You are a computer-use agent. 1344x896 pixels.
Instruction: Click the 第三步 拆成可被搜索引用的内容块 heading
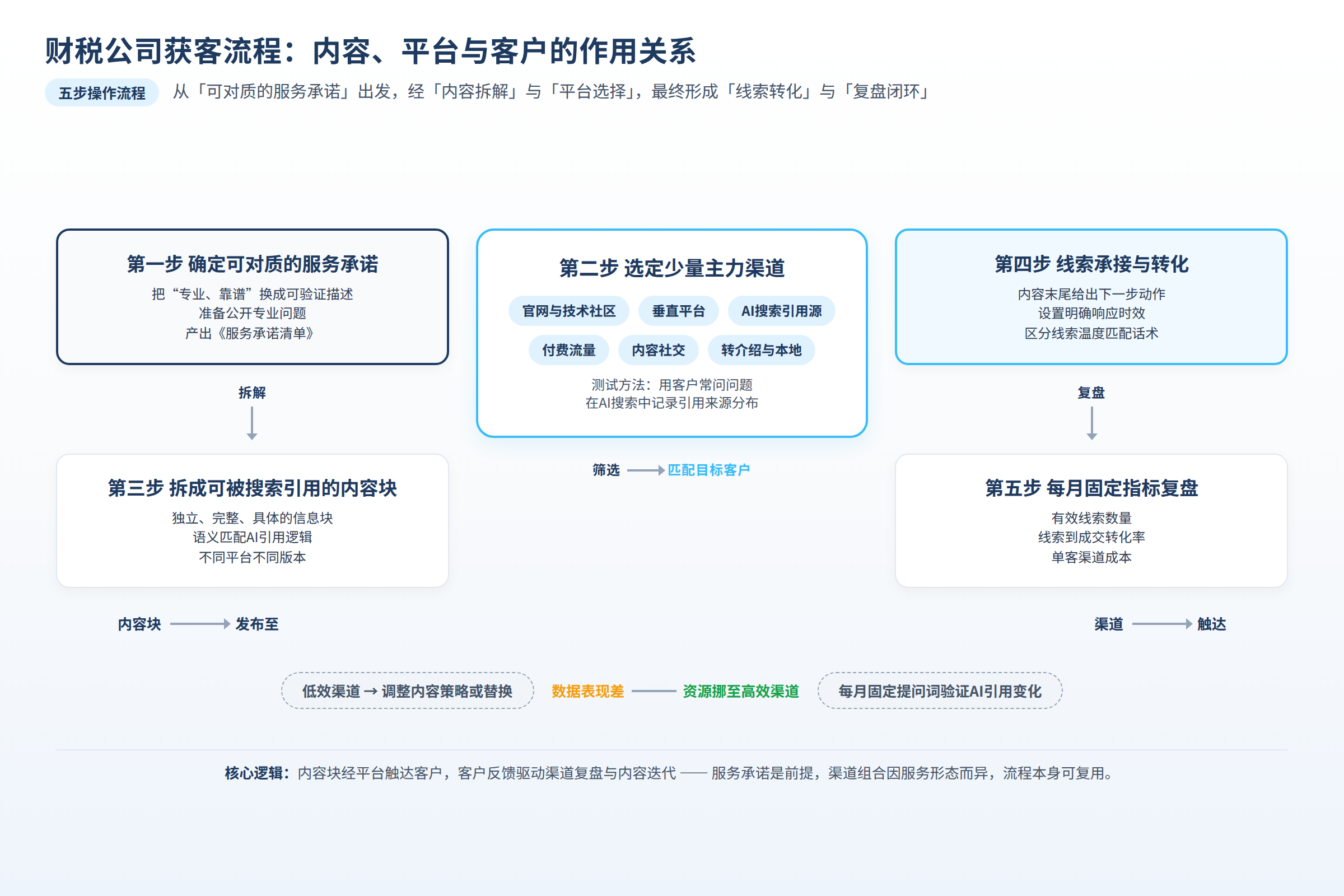coord(252,488)
